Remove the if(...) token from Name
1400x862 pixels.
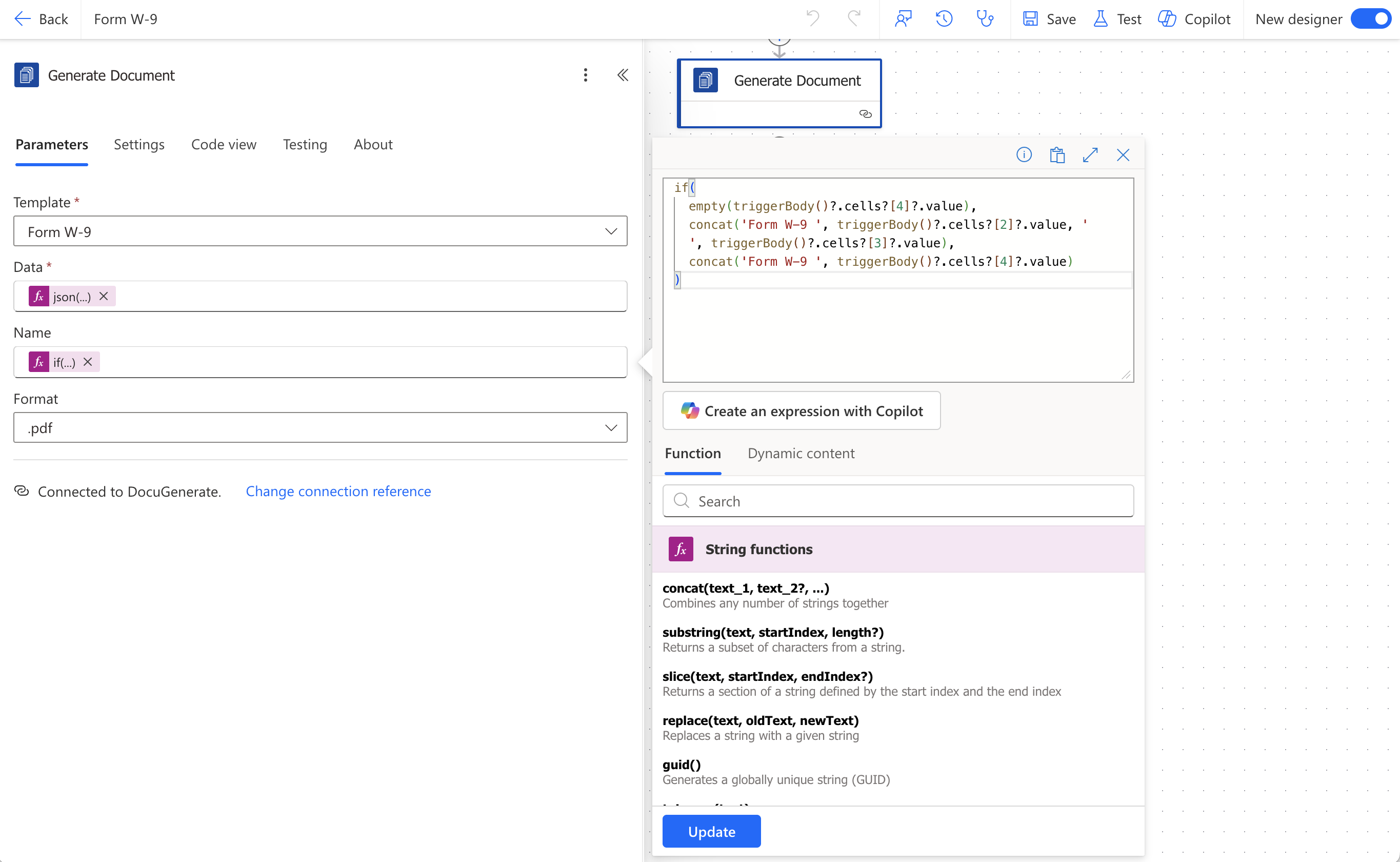(x=88, y=362)
